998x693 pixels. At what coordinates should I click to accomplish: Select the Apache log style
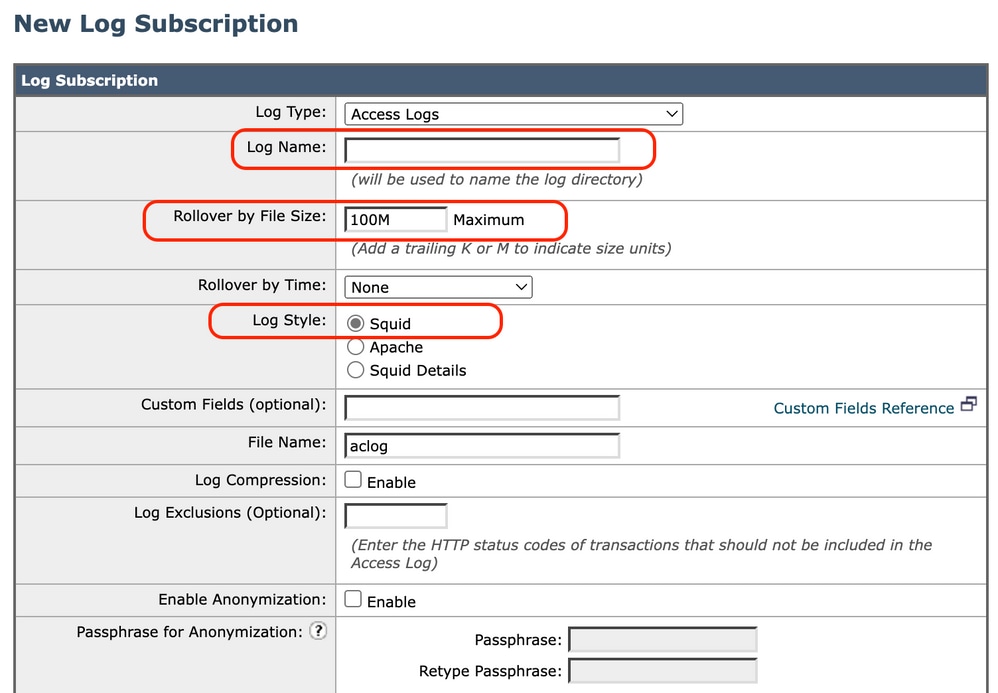click(355, 347)
